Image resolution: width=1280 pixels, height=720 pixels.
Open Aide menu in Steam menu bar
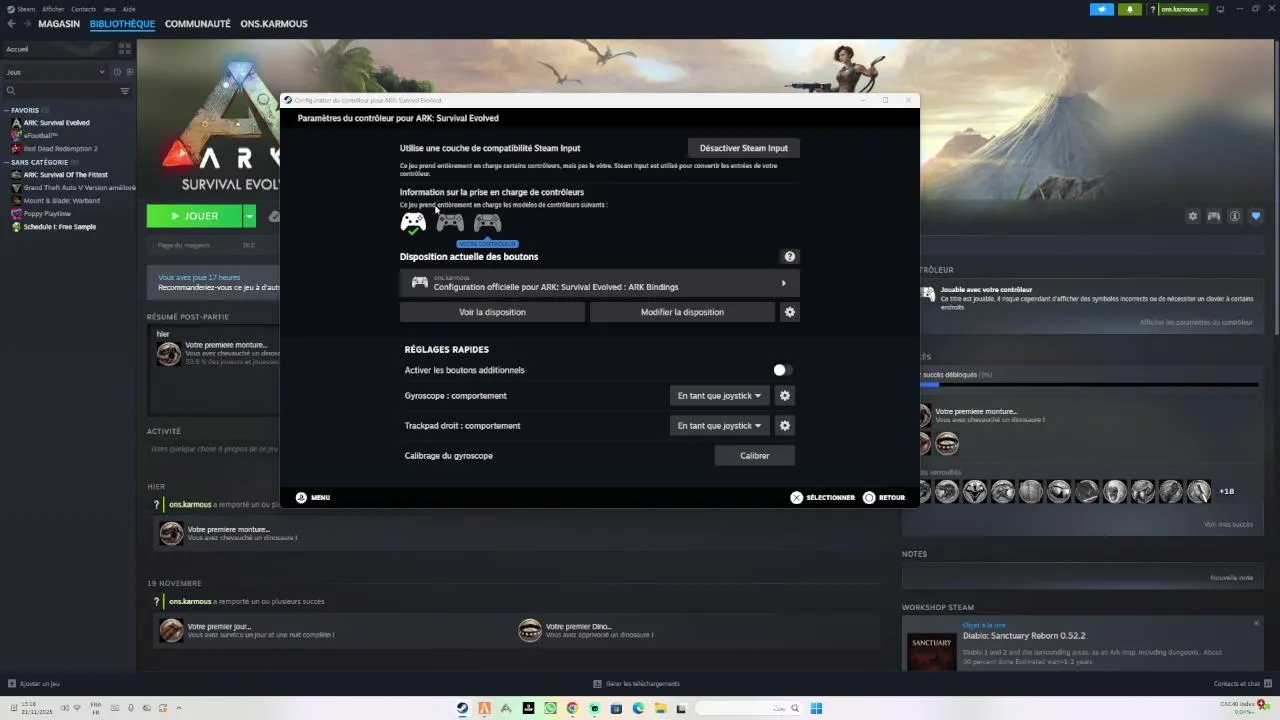pyautogui.click(x=129, y=9)
